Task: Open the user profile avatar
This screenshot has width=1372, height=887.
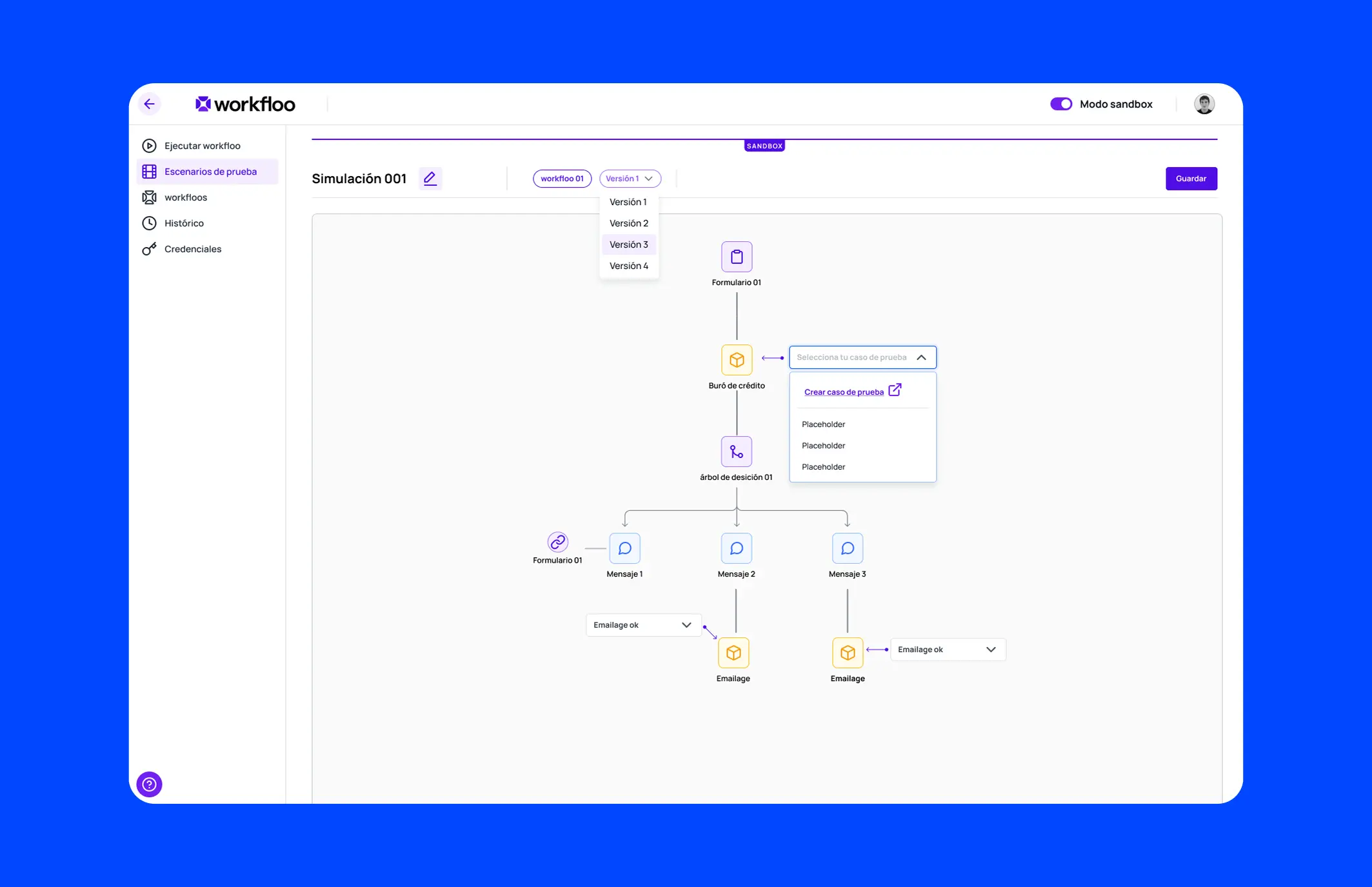Action: click(1204, 104)
